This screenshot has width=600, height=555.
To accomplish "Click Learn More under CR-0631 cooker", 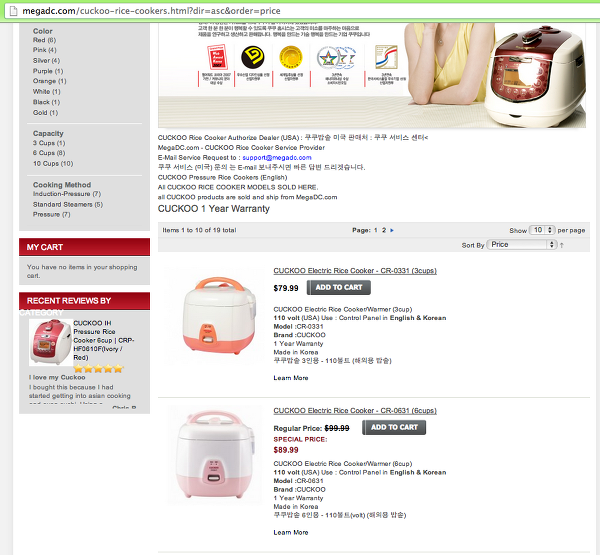I will tap(291, 532).
